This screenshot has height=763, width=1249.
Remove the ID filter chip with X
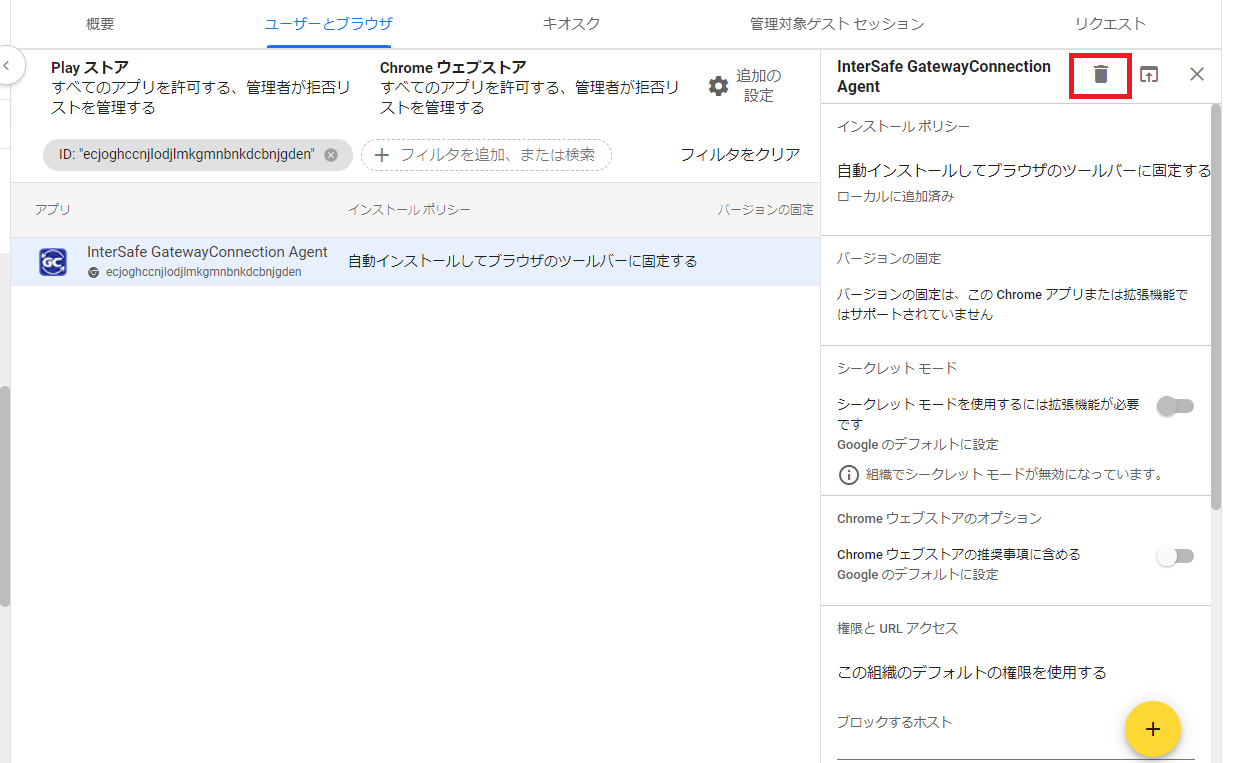pos(331,155)
